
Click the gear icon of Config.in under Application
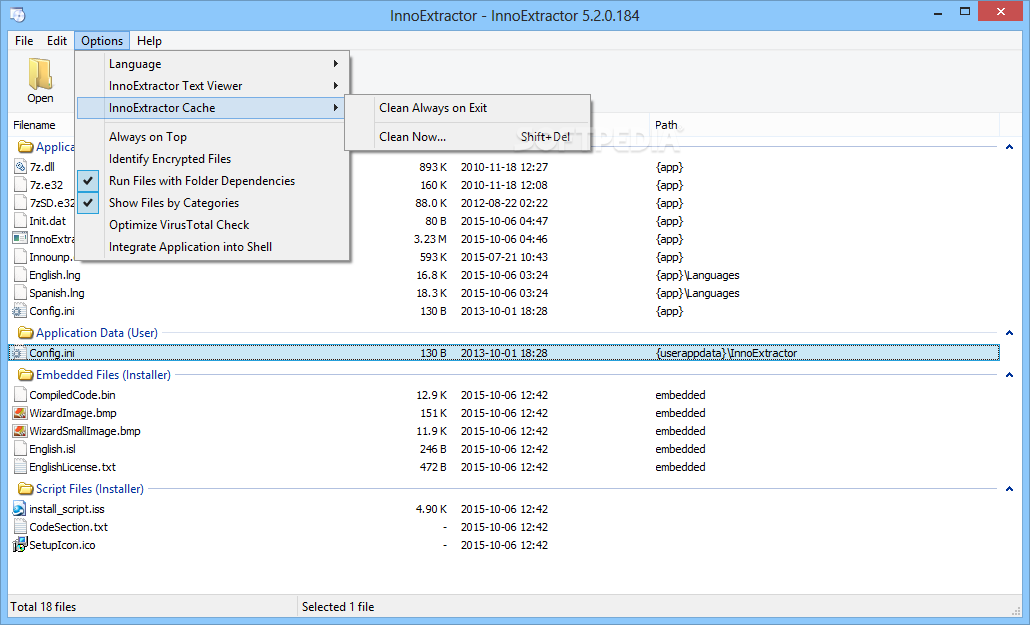tap(20, 311)
